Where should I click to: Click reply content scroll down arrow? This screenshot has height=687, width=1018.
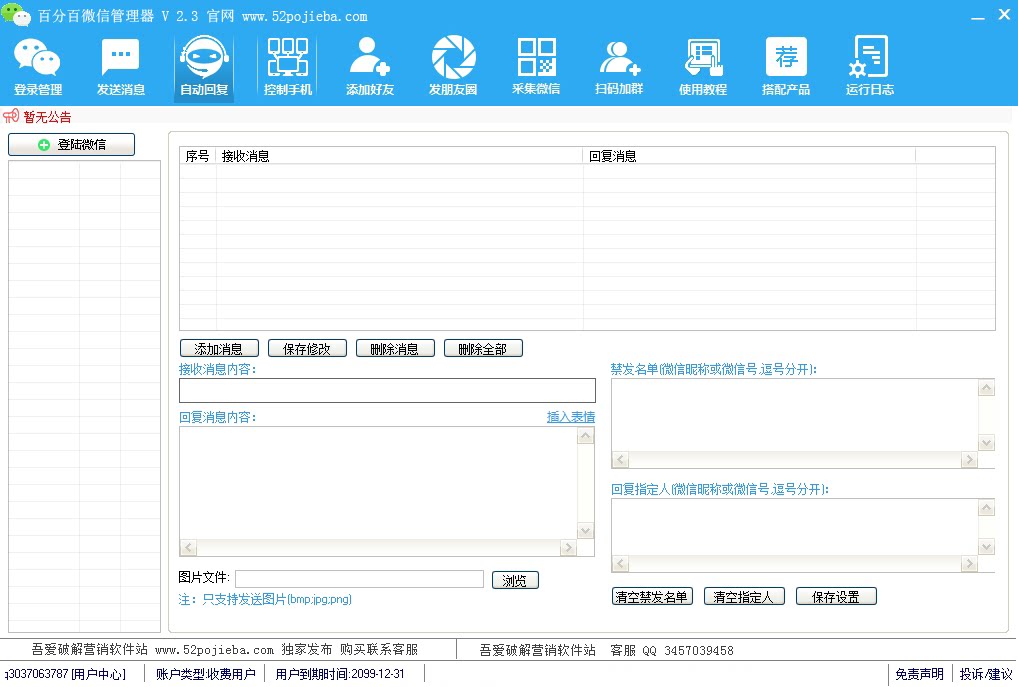coord(586,531)
